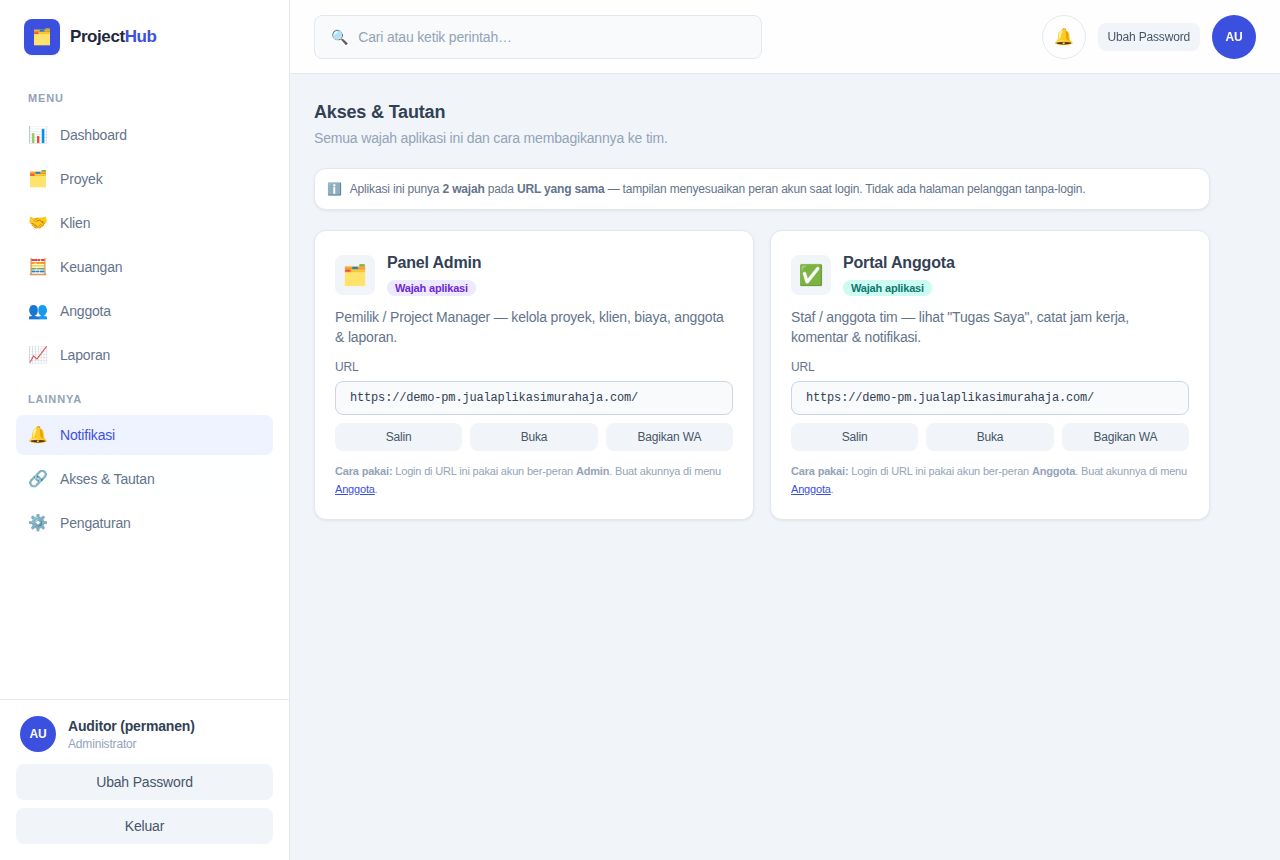The height and width of the screenshot is (860, 1280).
Task: Go to the Pengaturan menu item
Action: tap(144, 523)
